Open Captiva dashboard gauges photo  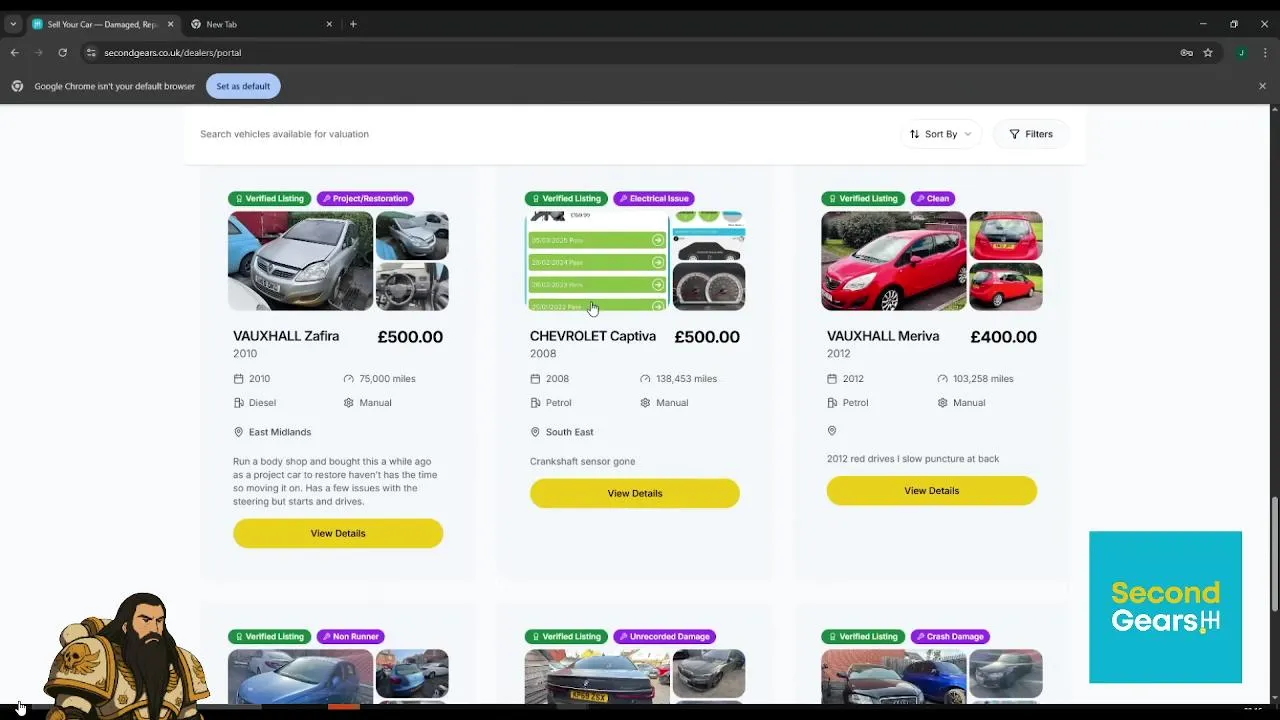point(709,286)
